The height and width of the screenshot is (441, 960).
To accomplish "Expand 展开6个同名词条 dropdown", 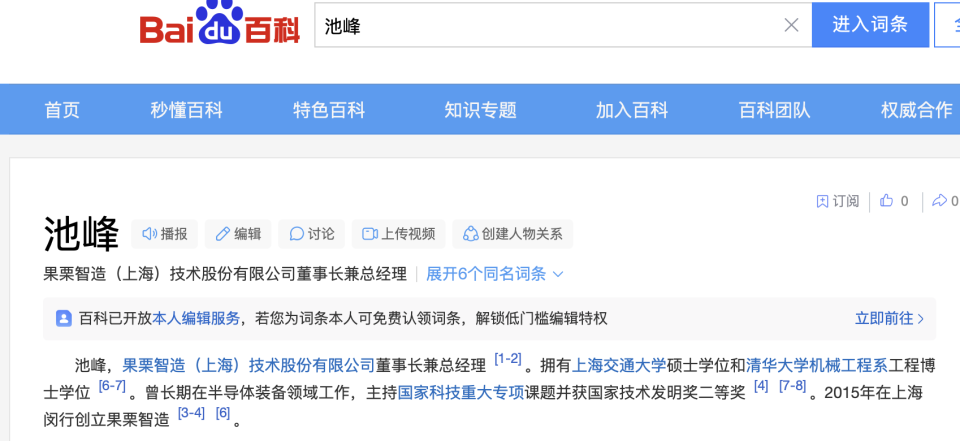I will coord(495,274).
